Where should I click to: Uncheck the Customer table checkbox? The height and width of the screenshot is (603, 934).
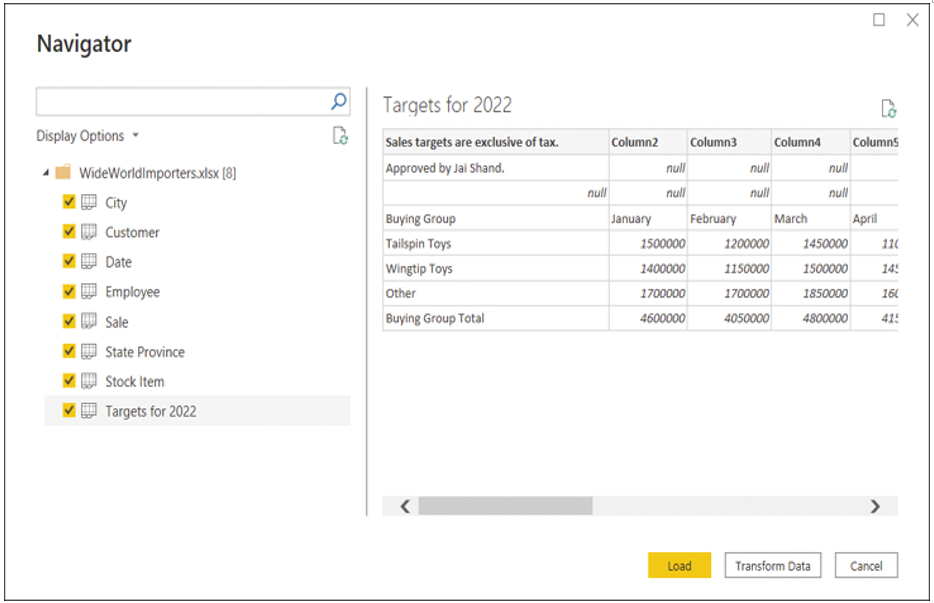tap(69, 231)
